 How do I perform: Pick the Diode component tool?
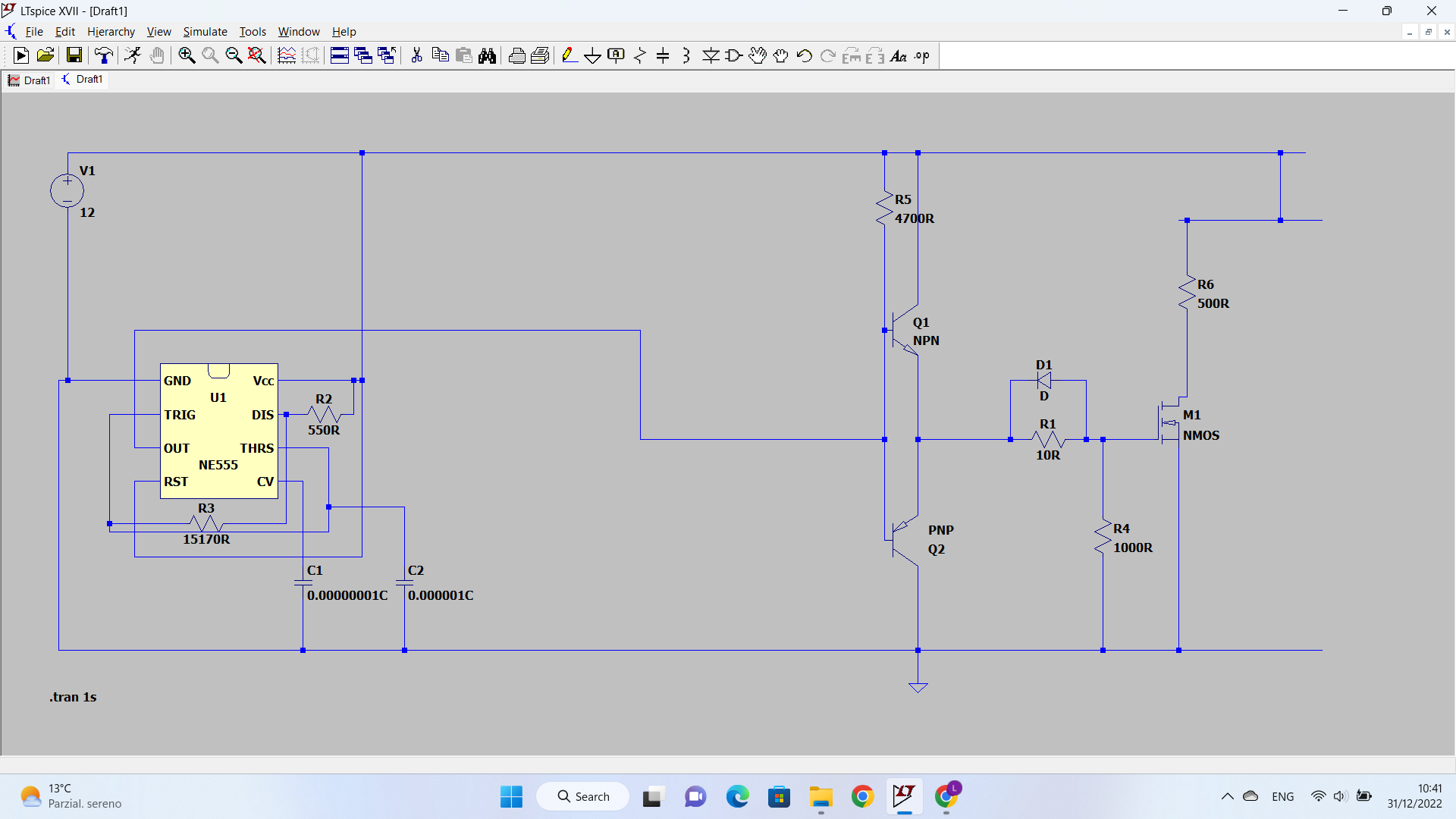click(711, 55)
